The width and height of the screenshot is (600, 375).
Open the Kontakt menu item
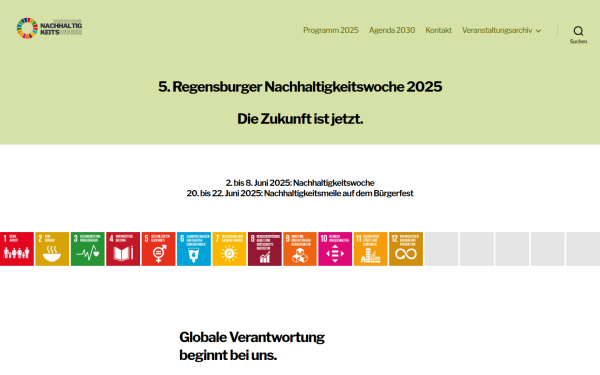tap(439, 30)
